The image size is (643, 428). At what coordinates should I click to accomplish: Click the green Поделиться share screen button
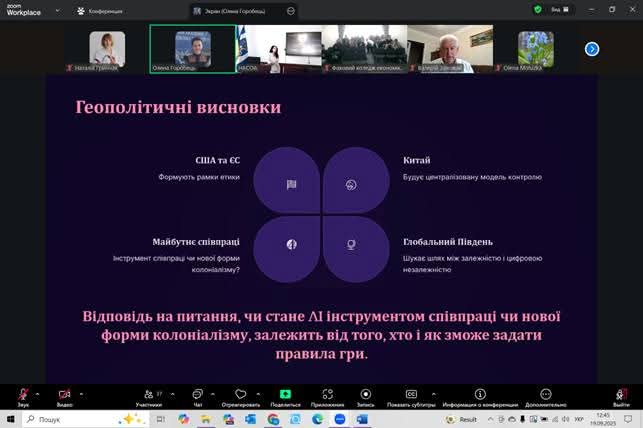[x=285, y=395]
